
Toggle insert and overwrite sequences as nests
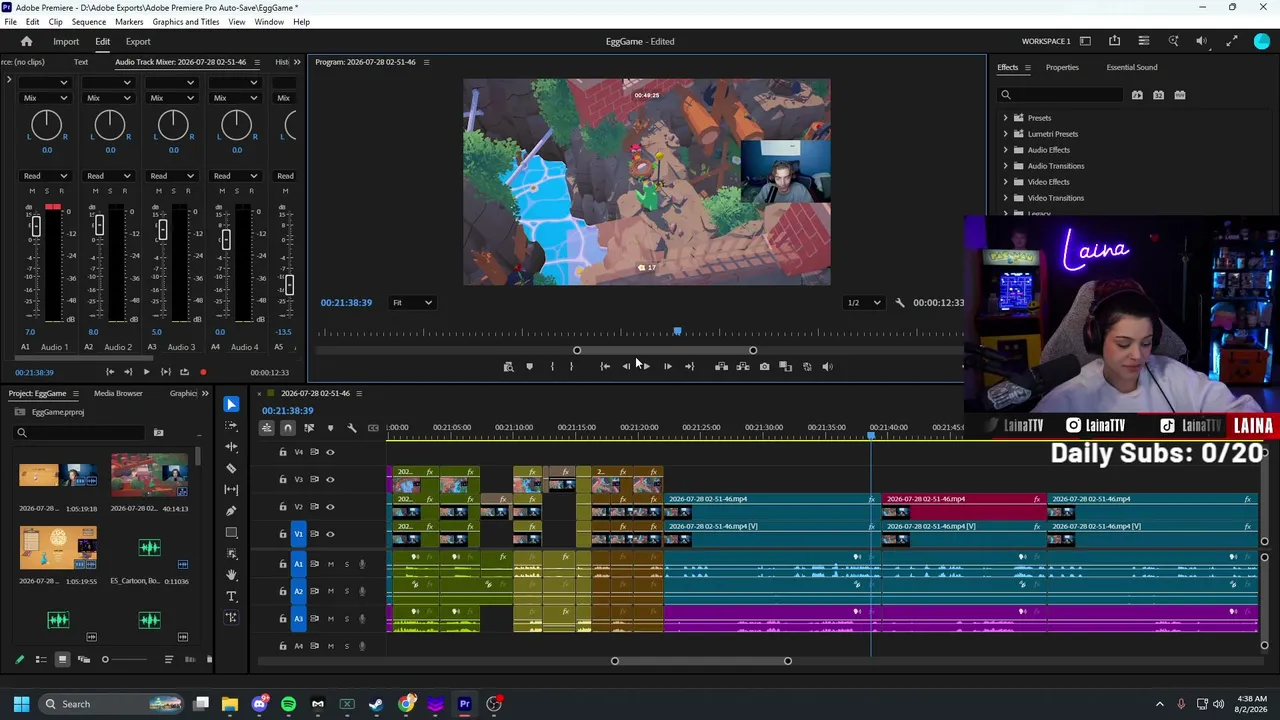click(x=266, y=428)
